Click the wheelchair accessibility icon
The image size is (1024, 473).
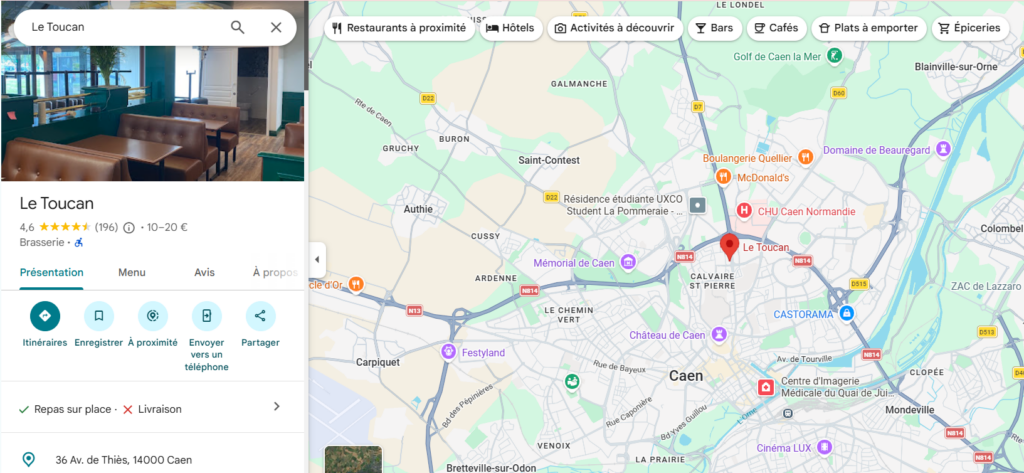tap(78, 242)
